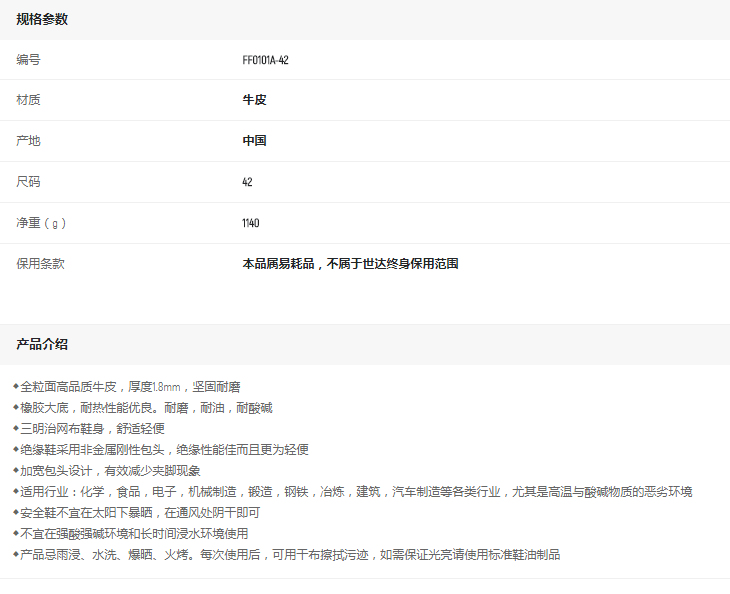Click the 材质 label
This screenshot has height=594, width=730.
pyautogui.click(x=29, y=100)
